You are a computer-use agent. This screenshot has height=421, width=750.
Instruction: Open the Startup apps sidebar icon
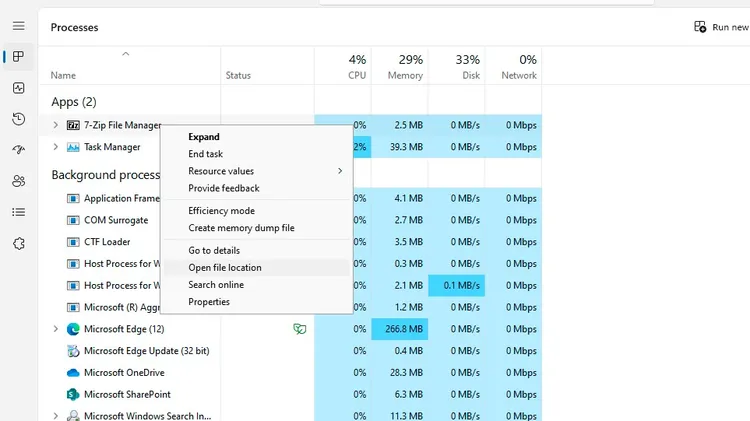[x=19, y=150]
